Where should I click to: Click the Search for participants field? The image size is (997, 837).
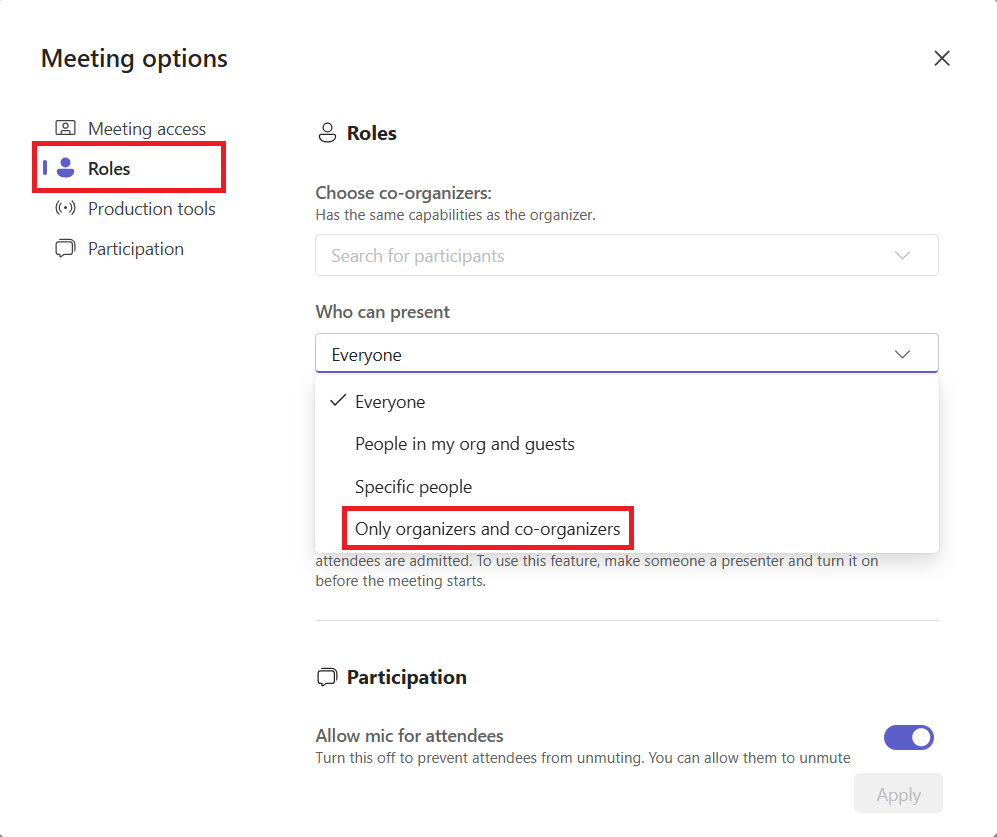pos(600,255)
